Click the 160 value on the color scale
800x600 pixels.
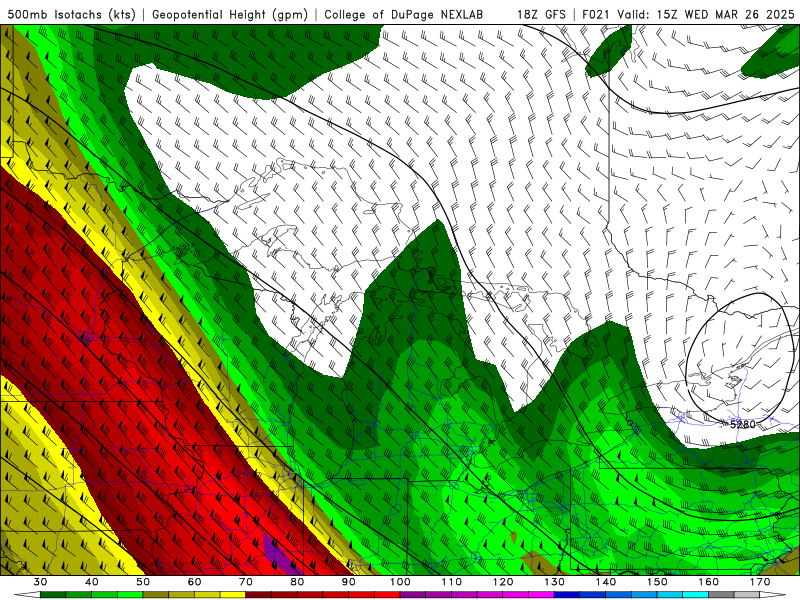(x=709, y=582)
